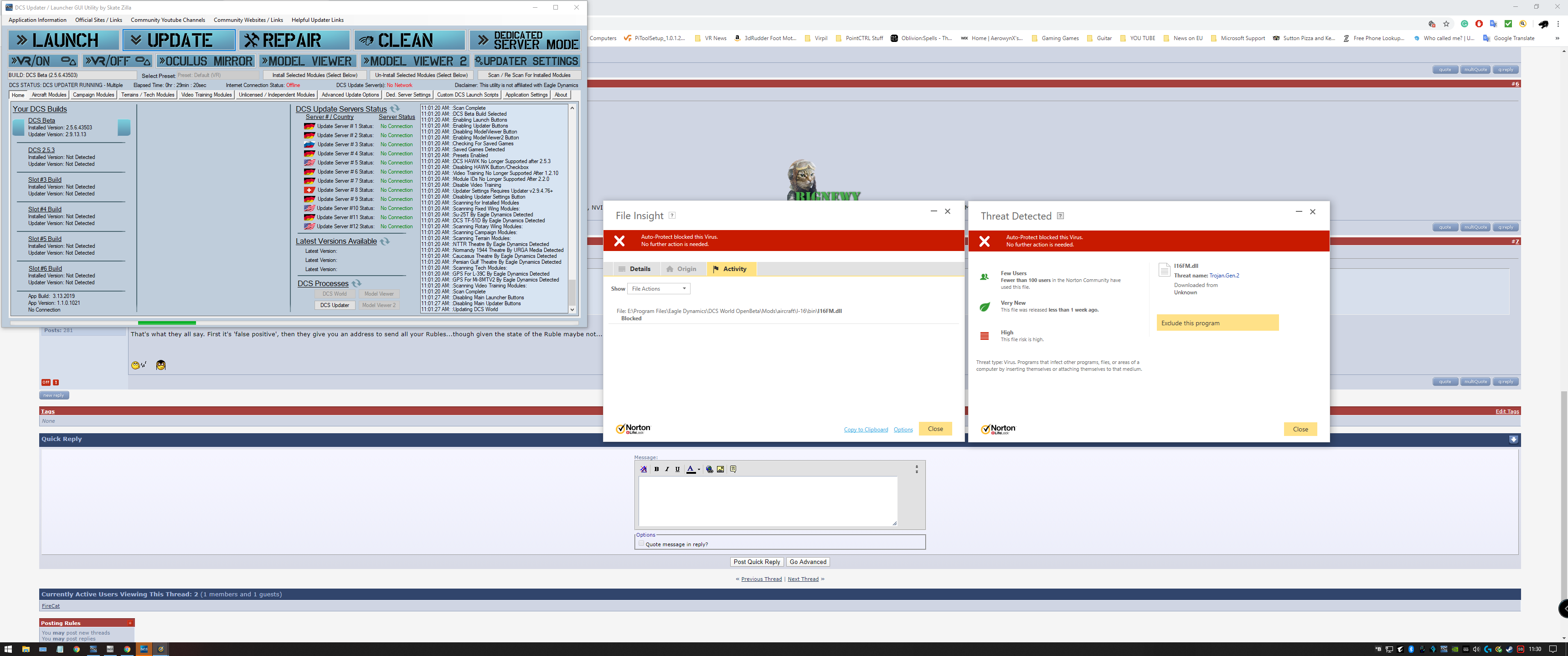Open the Application Settings tab

click(526, 95)
